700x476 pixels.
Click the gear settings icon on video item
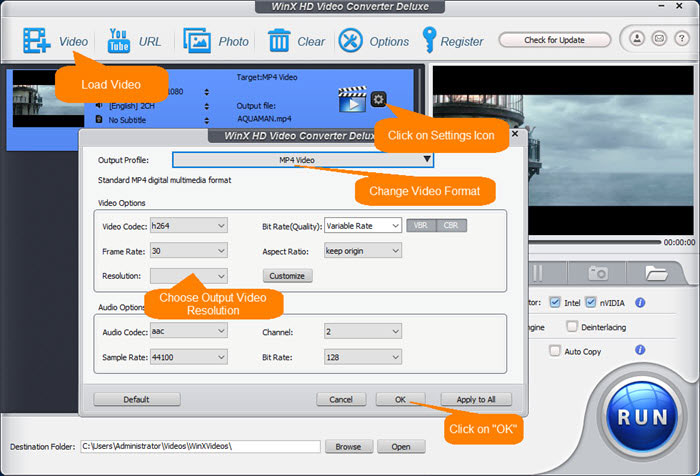click(x=379, y=99)
